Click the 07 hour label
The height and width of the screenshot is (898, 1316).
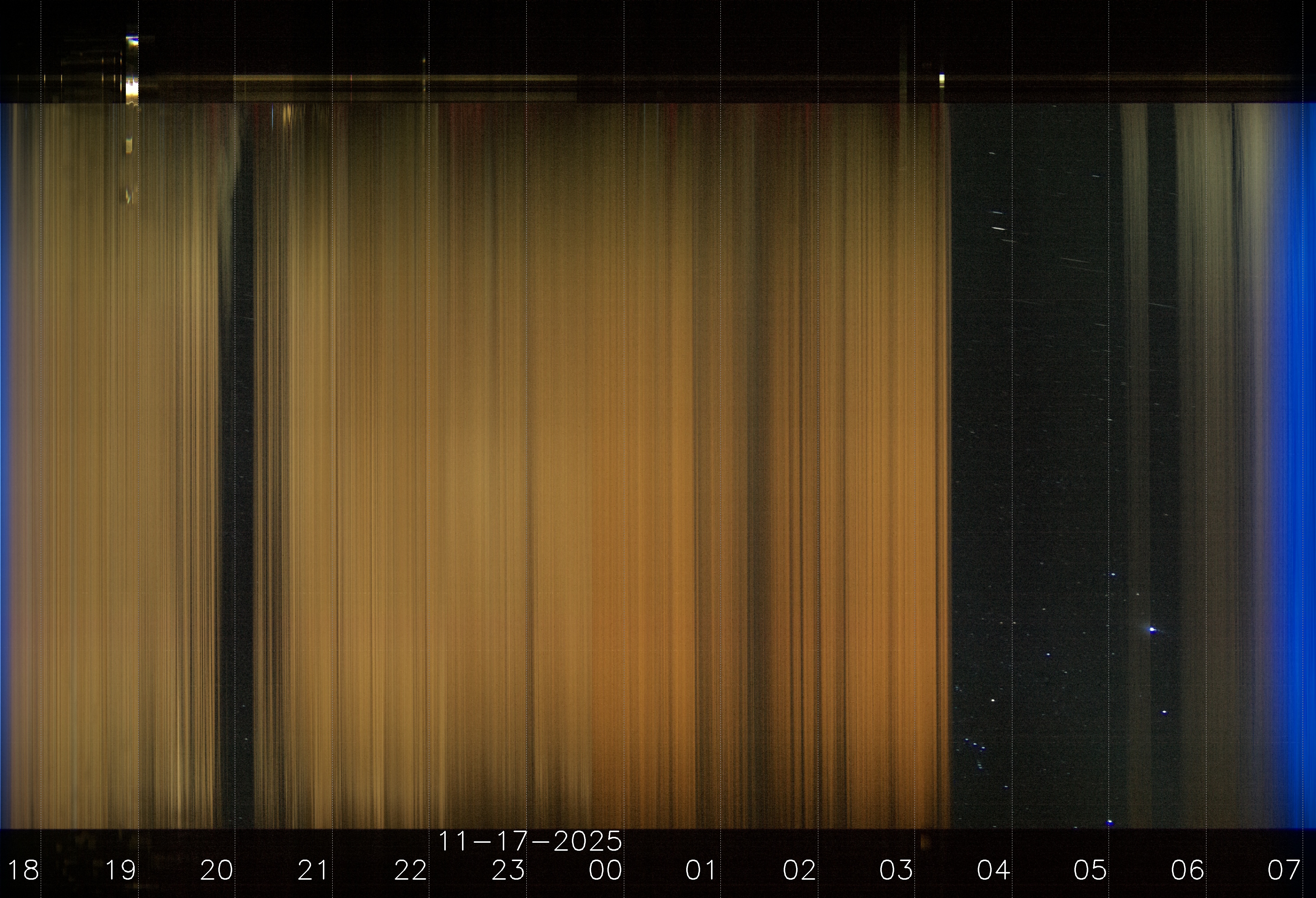[1284, 870]
